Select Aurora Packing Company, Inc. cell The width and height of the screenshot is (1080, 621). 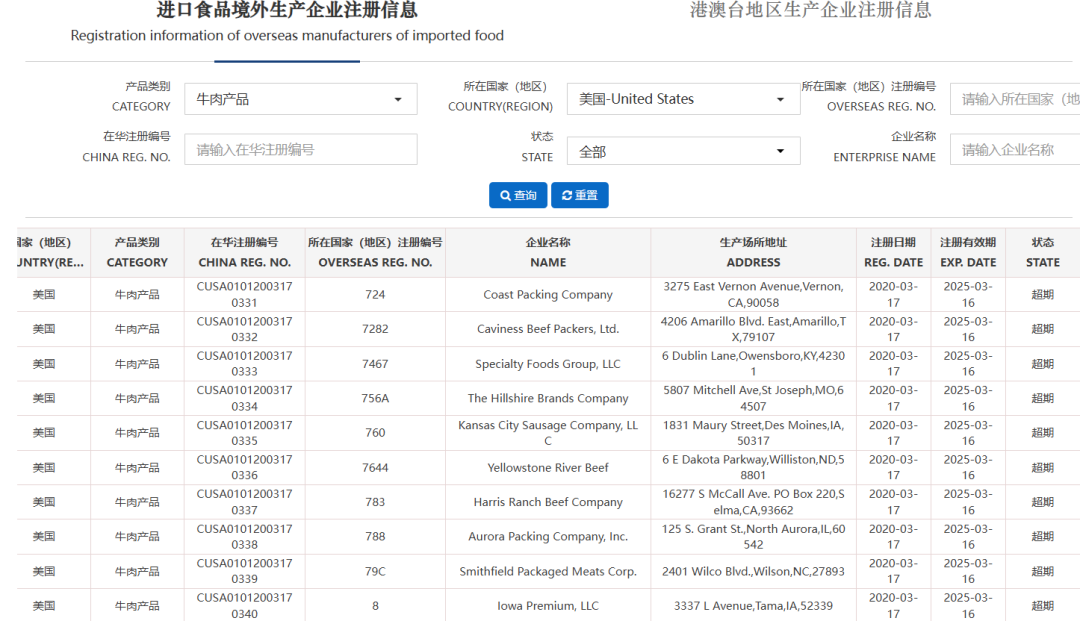click(548, 537)
